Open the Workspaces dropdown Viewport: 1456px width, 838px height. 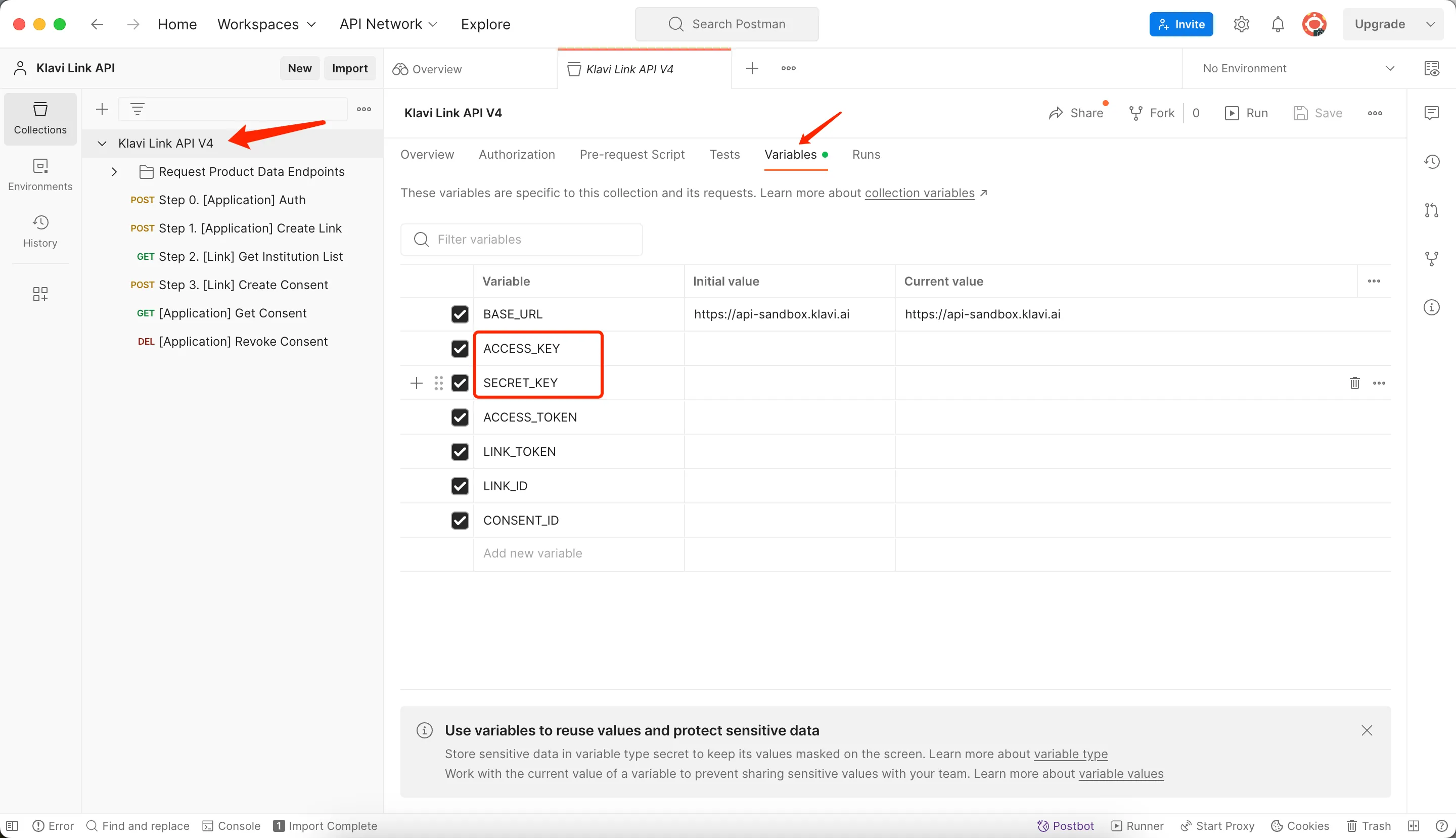tap(266, 24)
